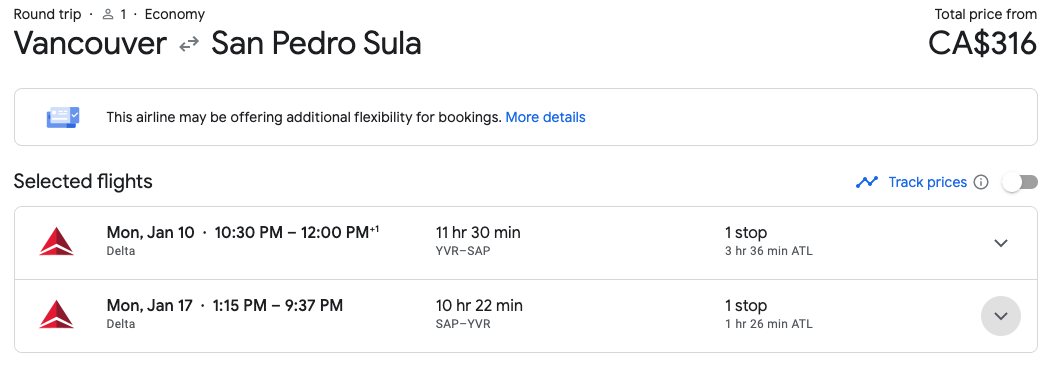Click the CA$316 total price

click(982, 44)
